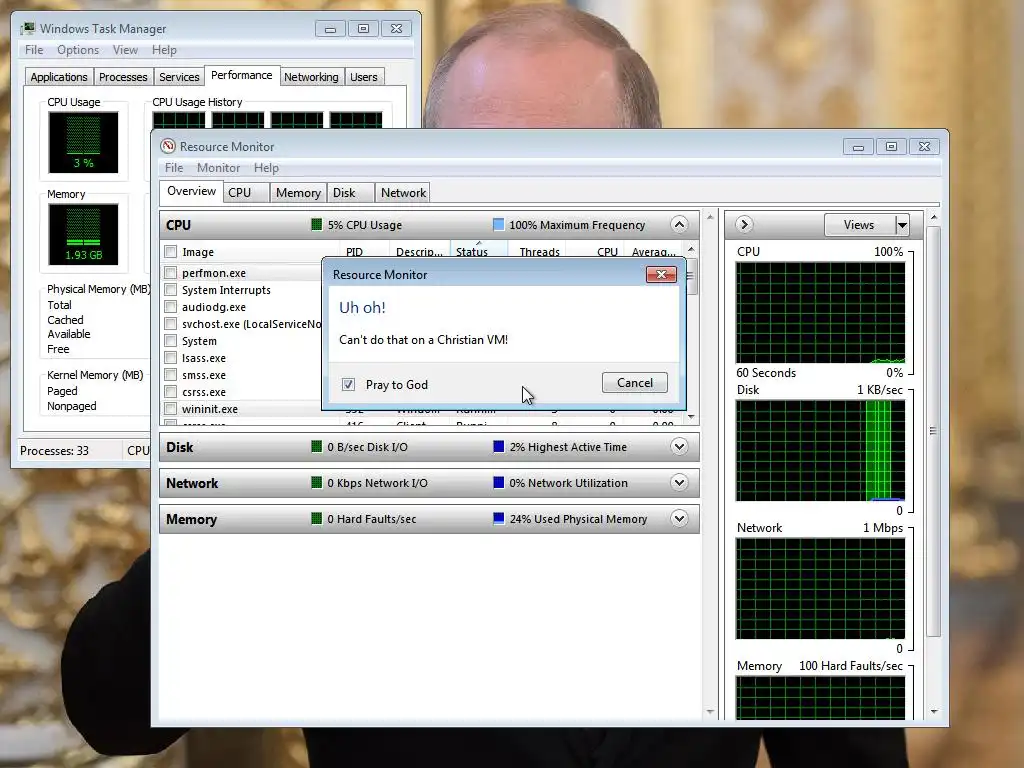Click Cancel in the Uh oh dialog
Viewport: 1024px width, 768px height.
coord(635,383)
